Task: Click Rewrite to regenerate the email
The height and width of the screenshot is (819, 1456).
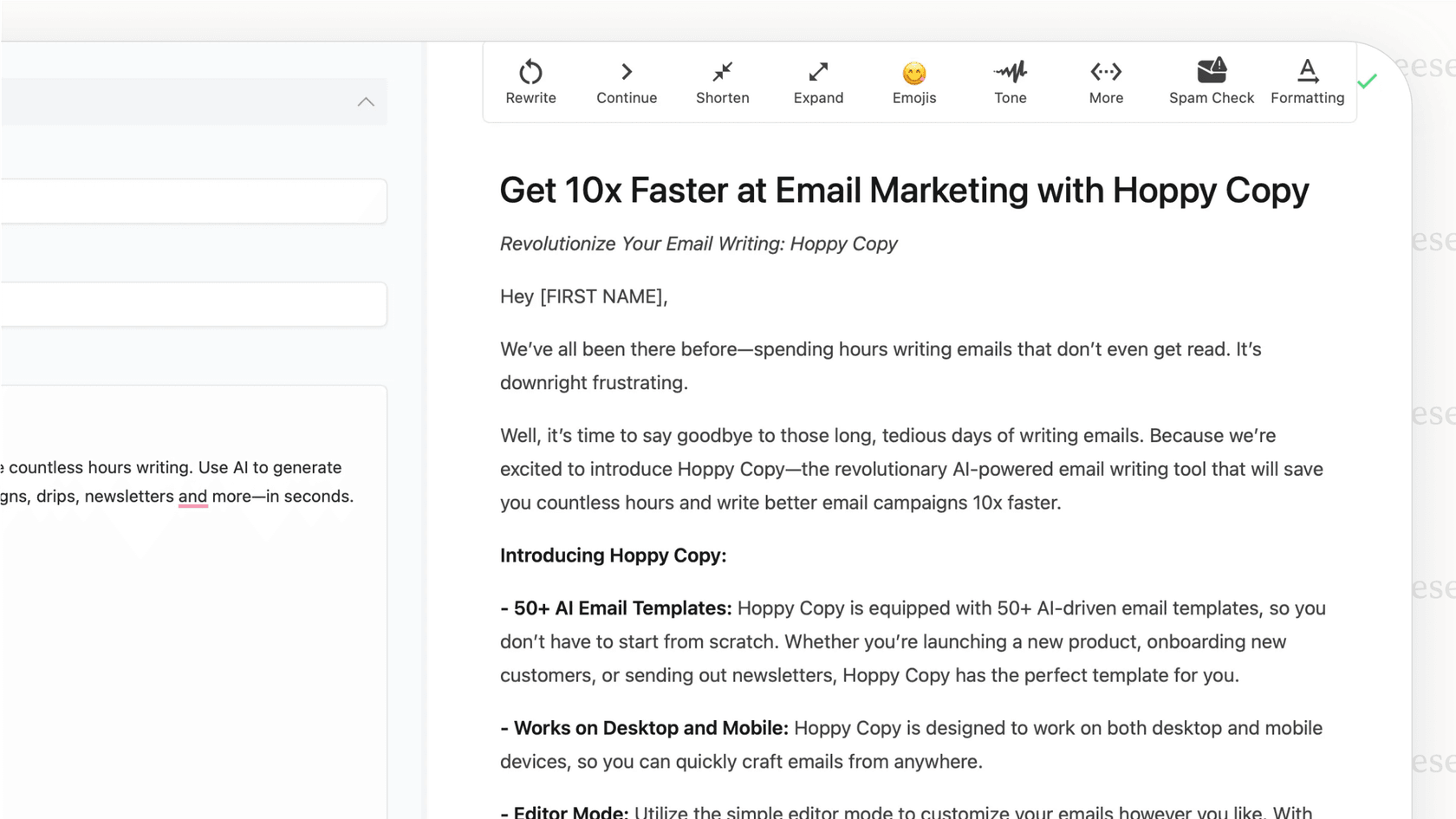Action: pyautogui.click(x=530, y=81)
